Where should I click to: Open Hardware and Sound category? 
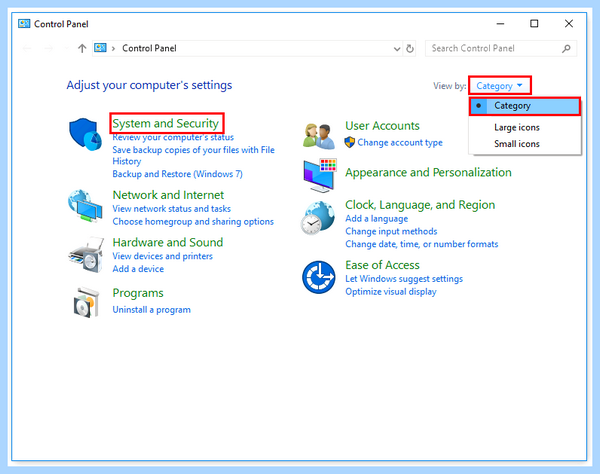point(168,243)
